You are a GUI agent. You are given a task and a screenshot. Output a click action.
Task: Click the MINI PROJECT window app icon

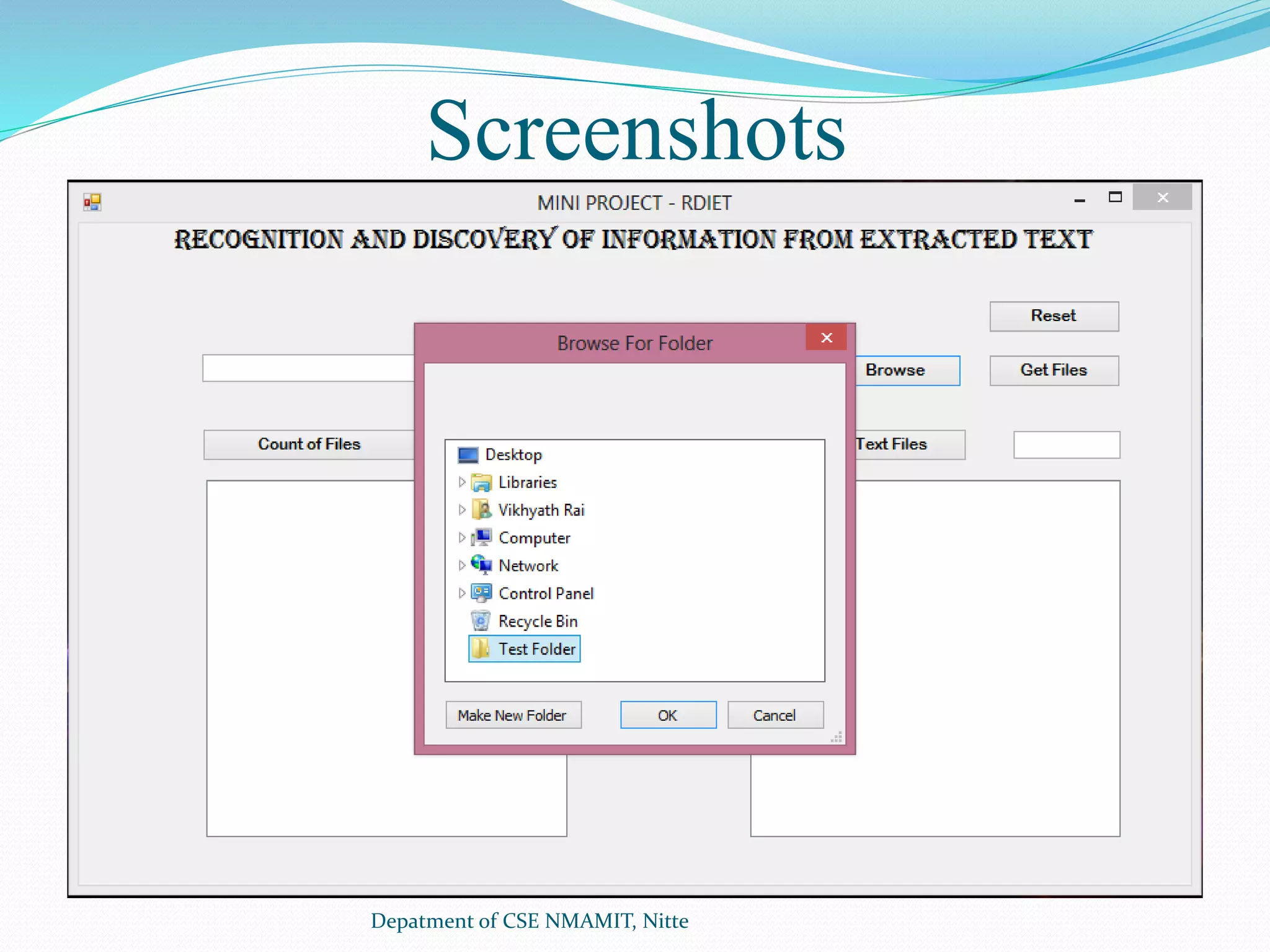(92, 202)
